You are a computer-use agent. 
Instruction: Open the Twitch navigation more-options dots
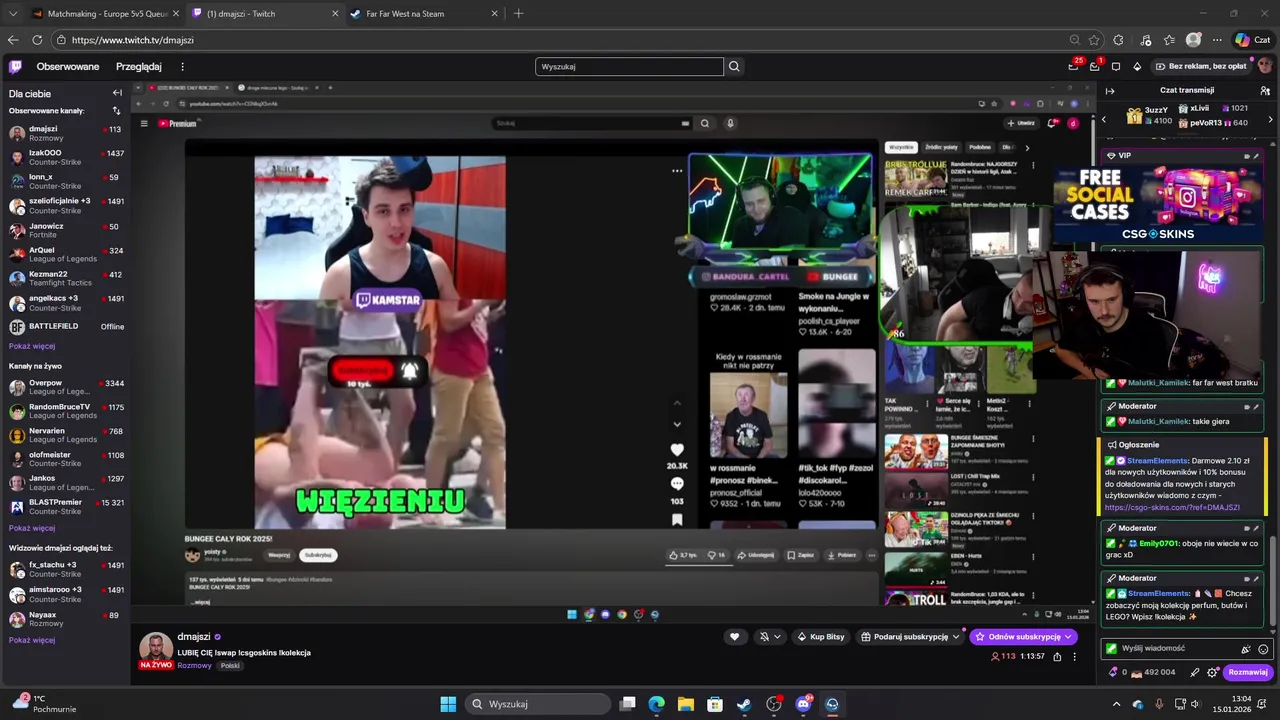(x=182, y=67)
